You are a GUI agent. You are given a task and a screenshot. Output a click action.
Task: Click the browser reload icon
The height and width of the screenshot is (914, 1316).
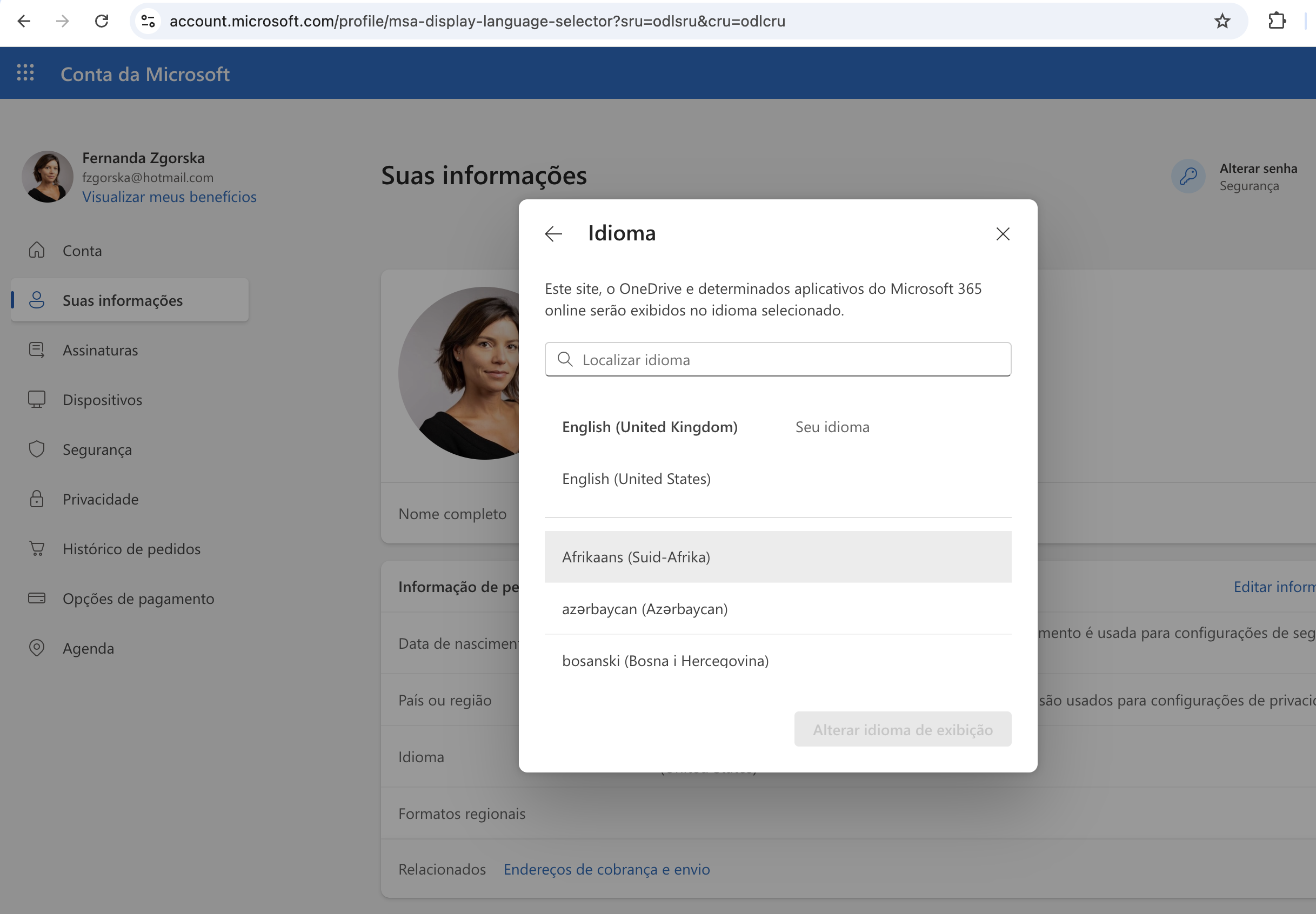click(x=102, y=21)
